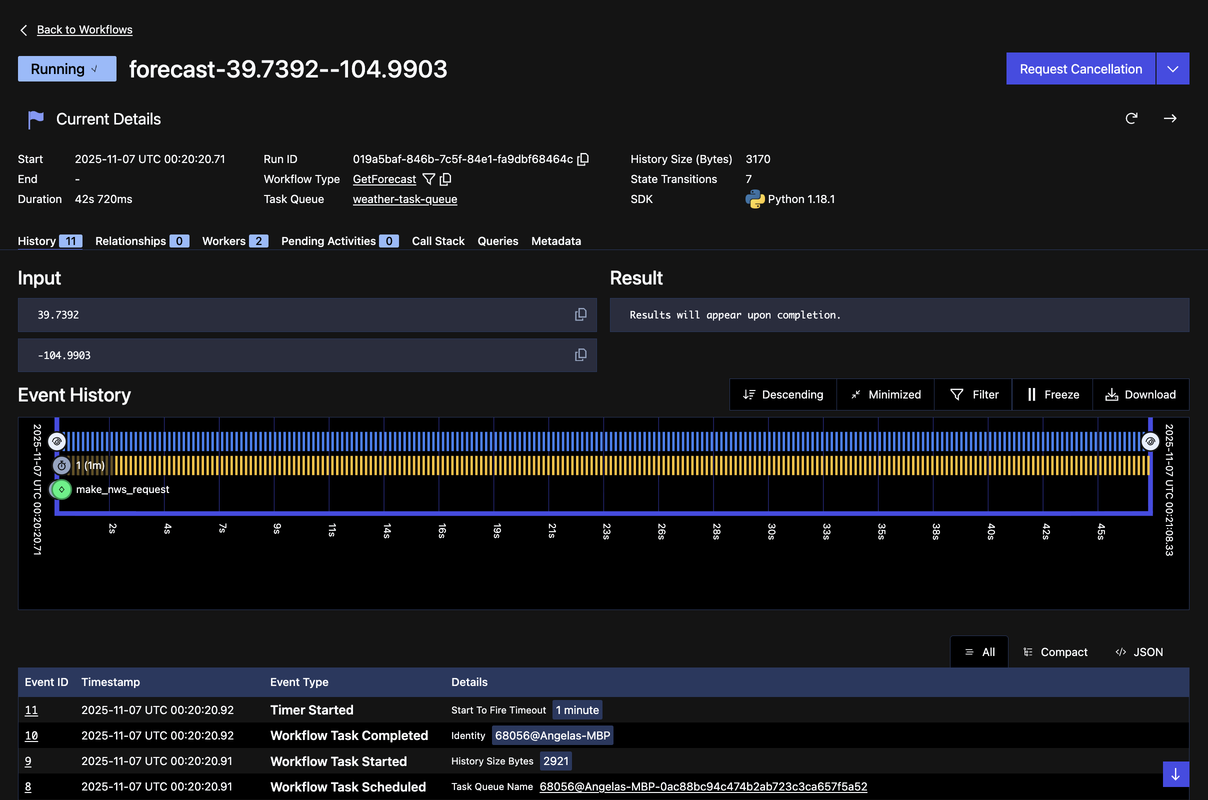
Task: Click the right eye icon on timeline
Action: (1150, 441)
